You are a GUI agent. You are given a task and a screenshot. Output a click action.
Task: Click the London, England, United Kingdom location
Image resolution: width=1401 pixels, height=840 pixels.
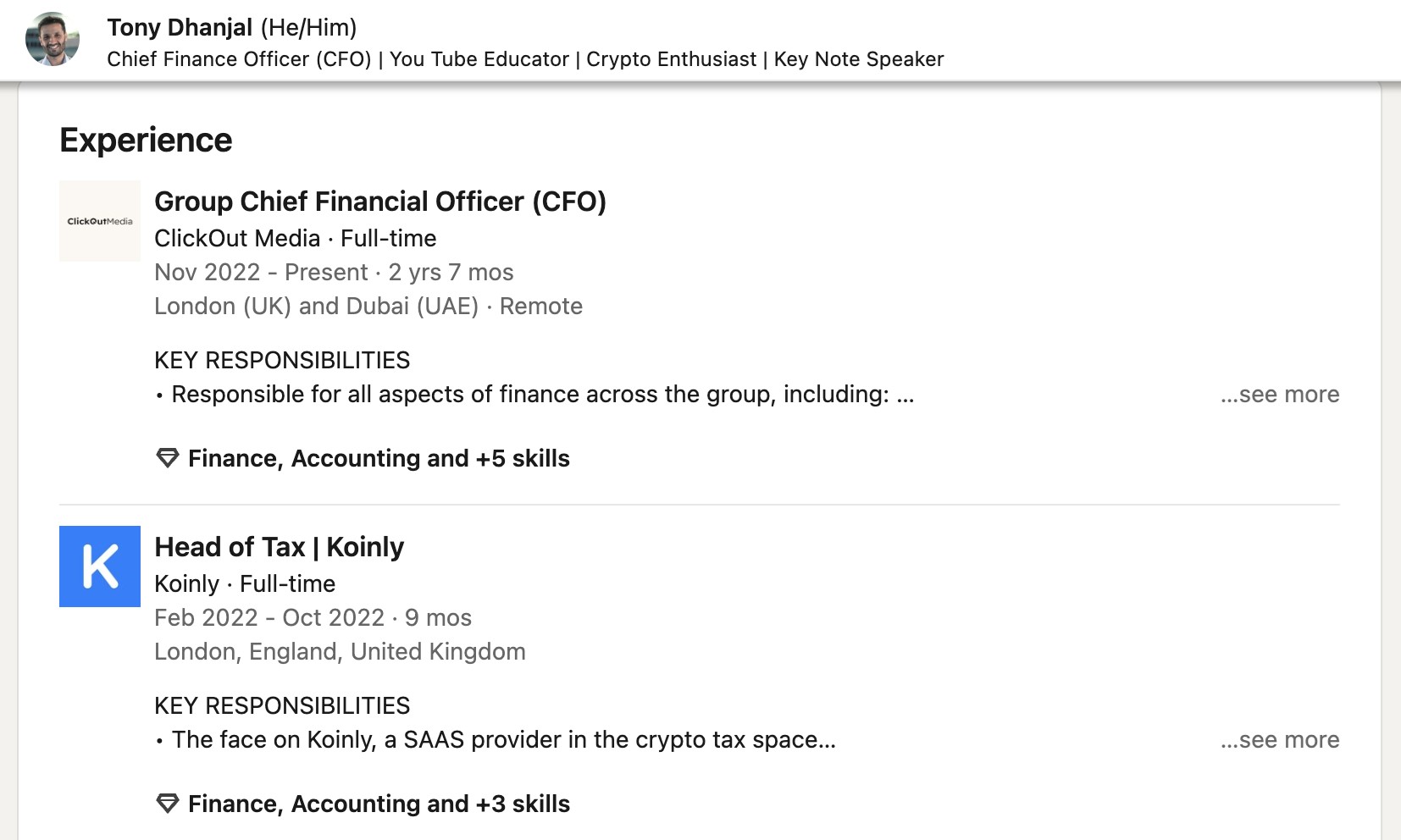tap(340, 651)
